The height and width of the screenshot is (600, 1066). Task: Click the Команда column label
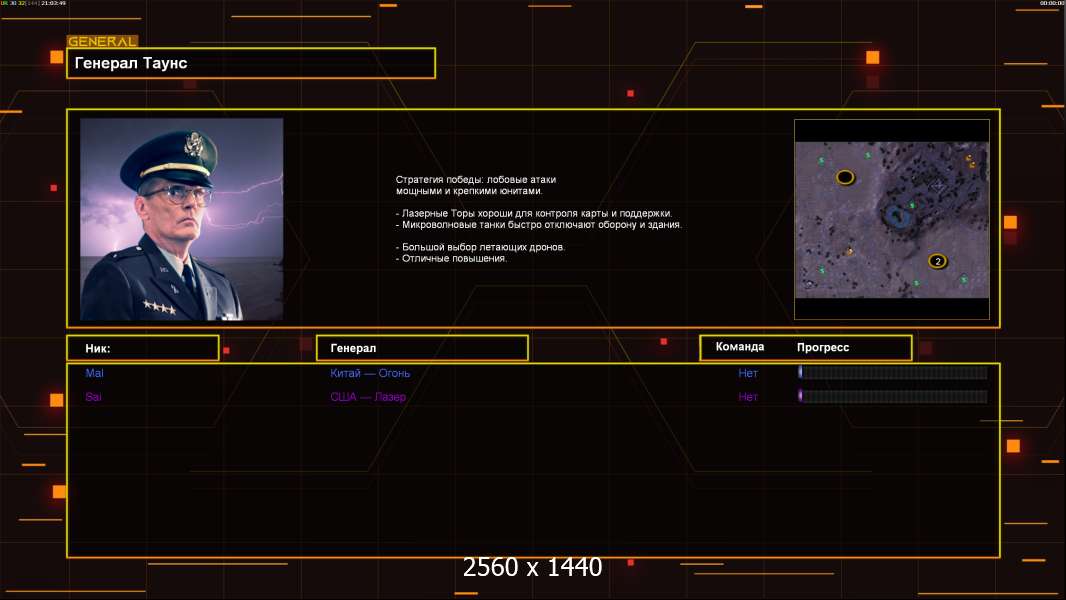coord(740,347)
